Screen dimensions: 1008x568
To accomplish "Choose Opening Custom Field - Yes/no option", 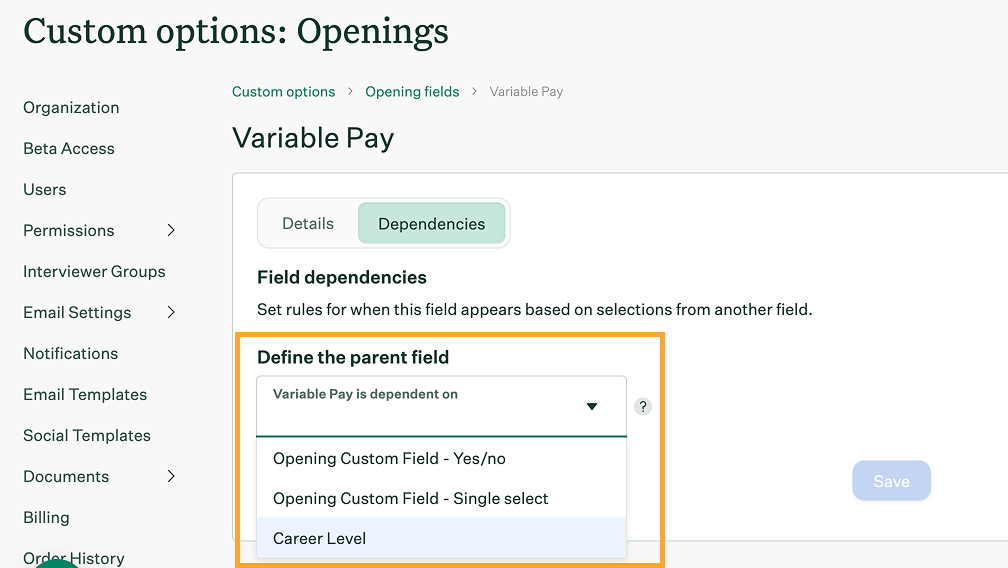I will 389,459.
